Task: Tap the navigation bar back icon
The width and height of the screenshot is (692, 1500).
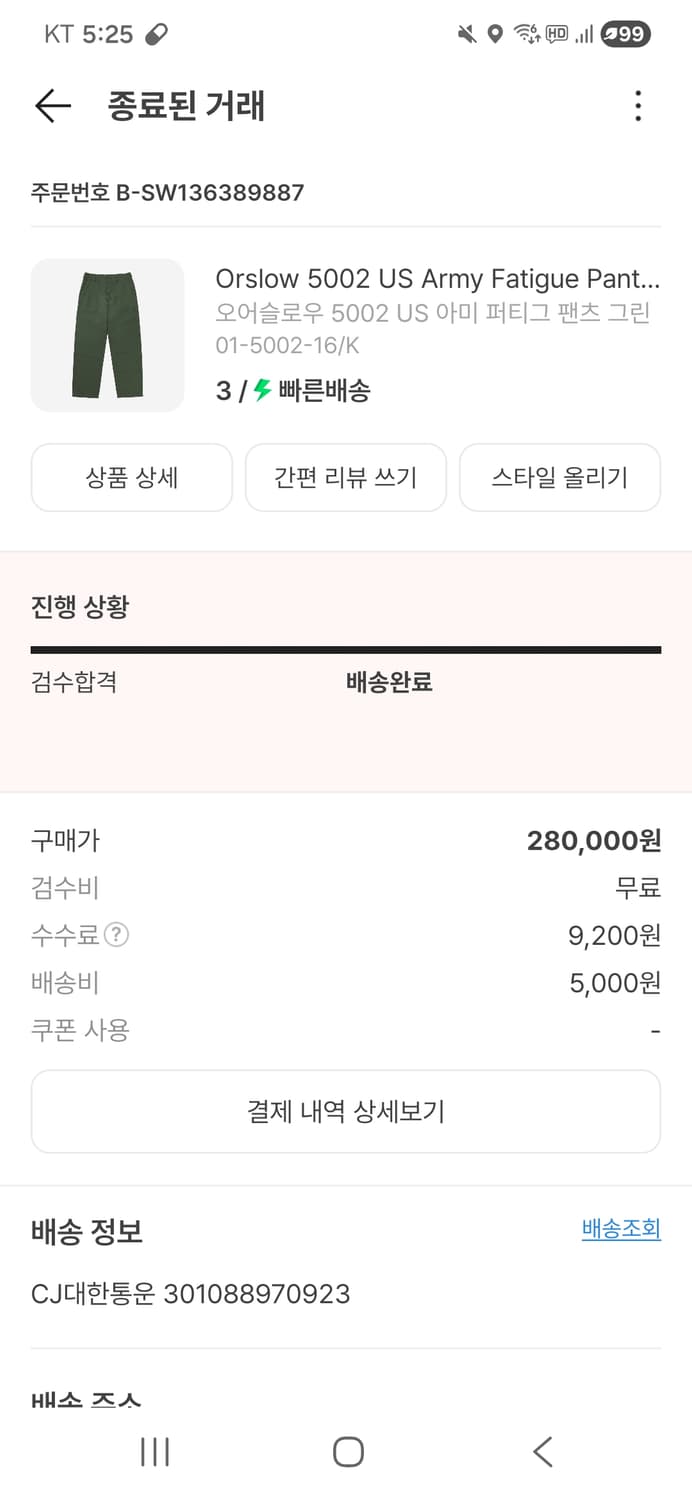Action: tap(541, 1452)
